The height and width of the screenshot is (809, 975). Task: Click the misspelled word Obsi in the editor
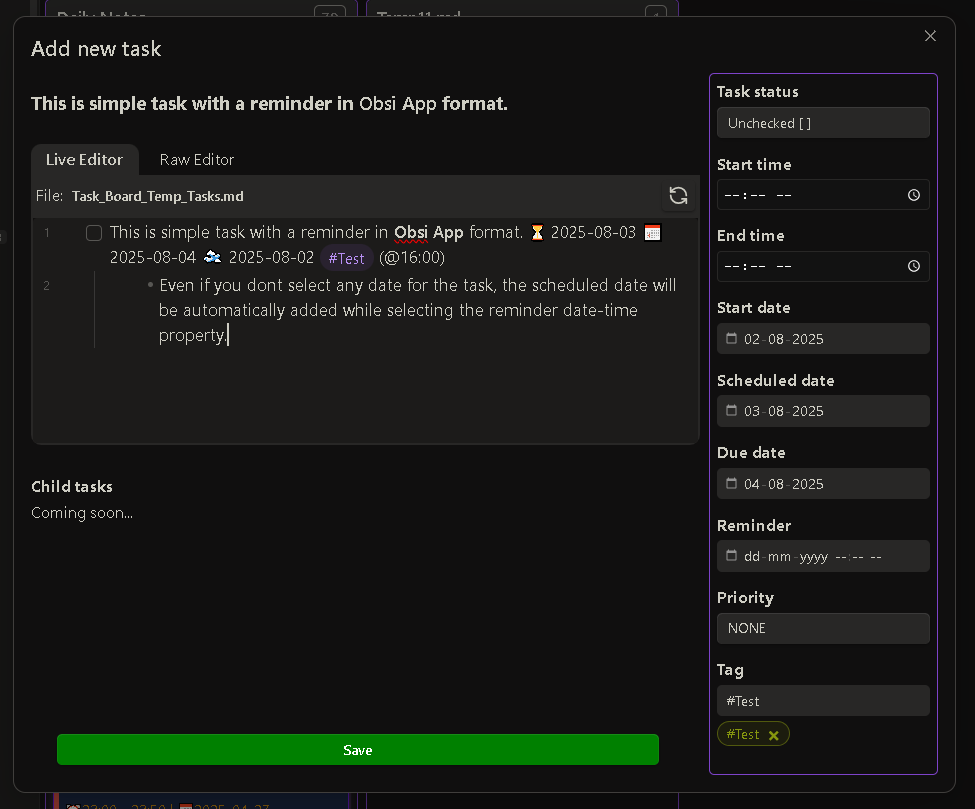(x=411, y=233)
